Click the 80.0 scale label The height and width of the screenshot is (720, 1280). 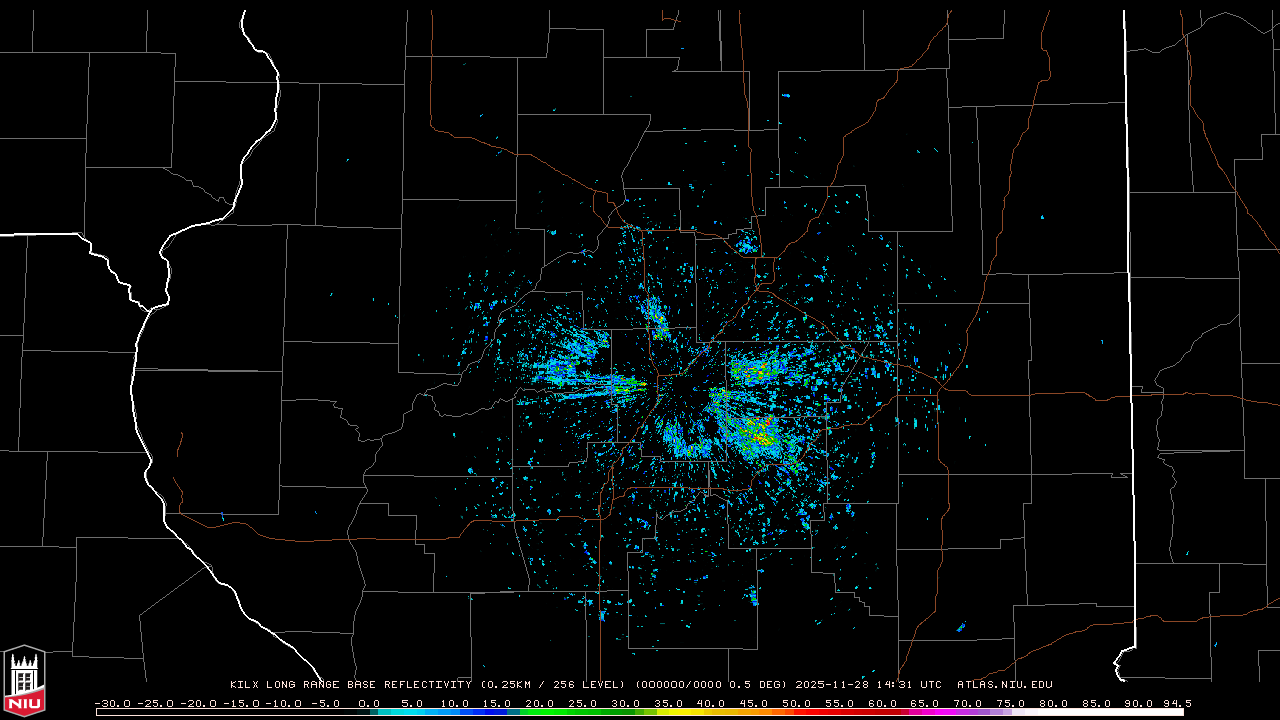[x=1052, y=703]
